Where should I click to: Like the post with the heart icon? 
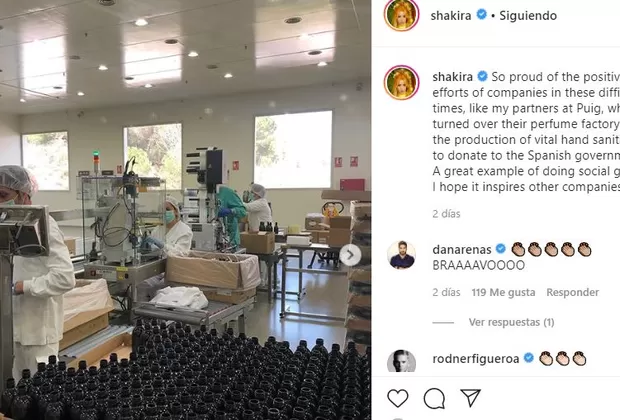pos(397,398)
